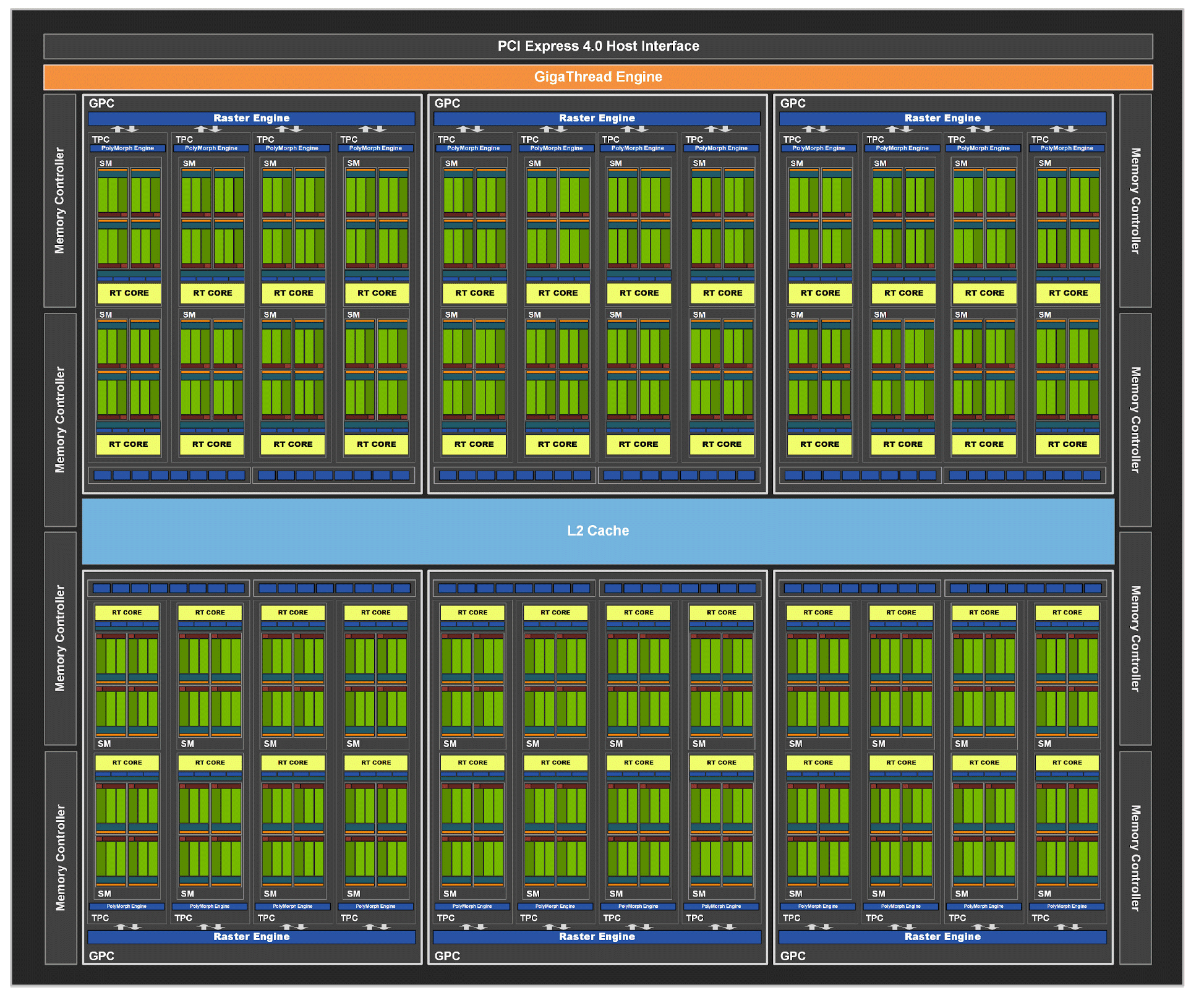This screenshot has height=995, width=1204.
Task: Click the light blue L2 Cache block
Action: tap(598, 531)
